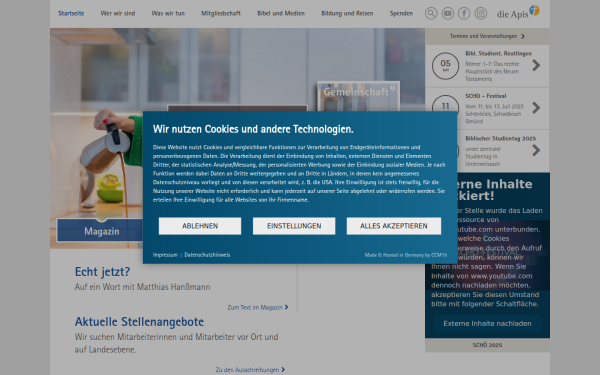The width and height of the screenshot is (600, 375).
Task: Open the Was wir tun menu
Action: pyautogui.click(x=168, y=13)
